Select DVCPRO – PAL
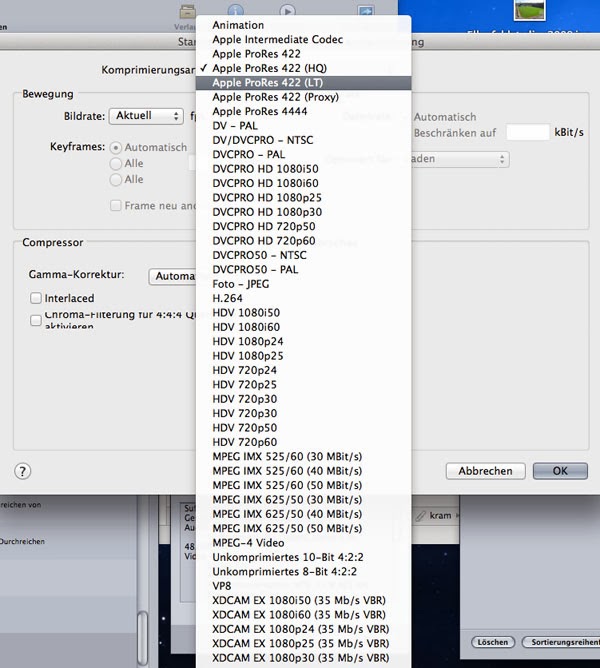 303,154
